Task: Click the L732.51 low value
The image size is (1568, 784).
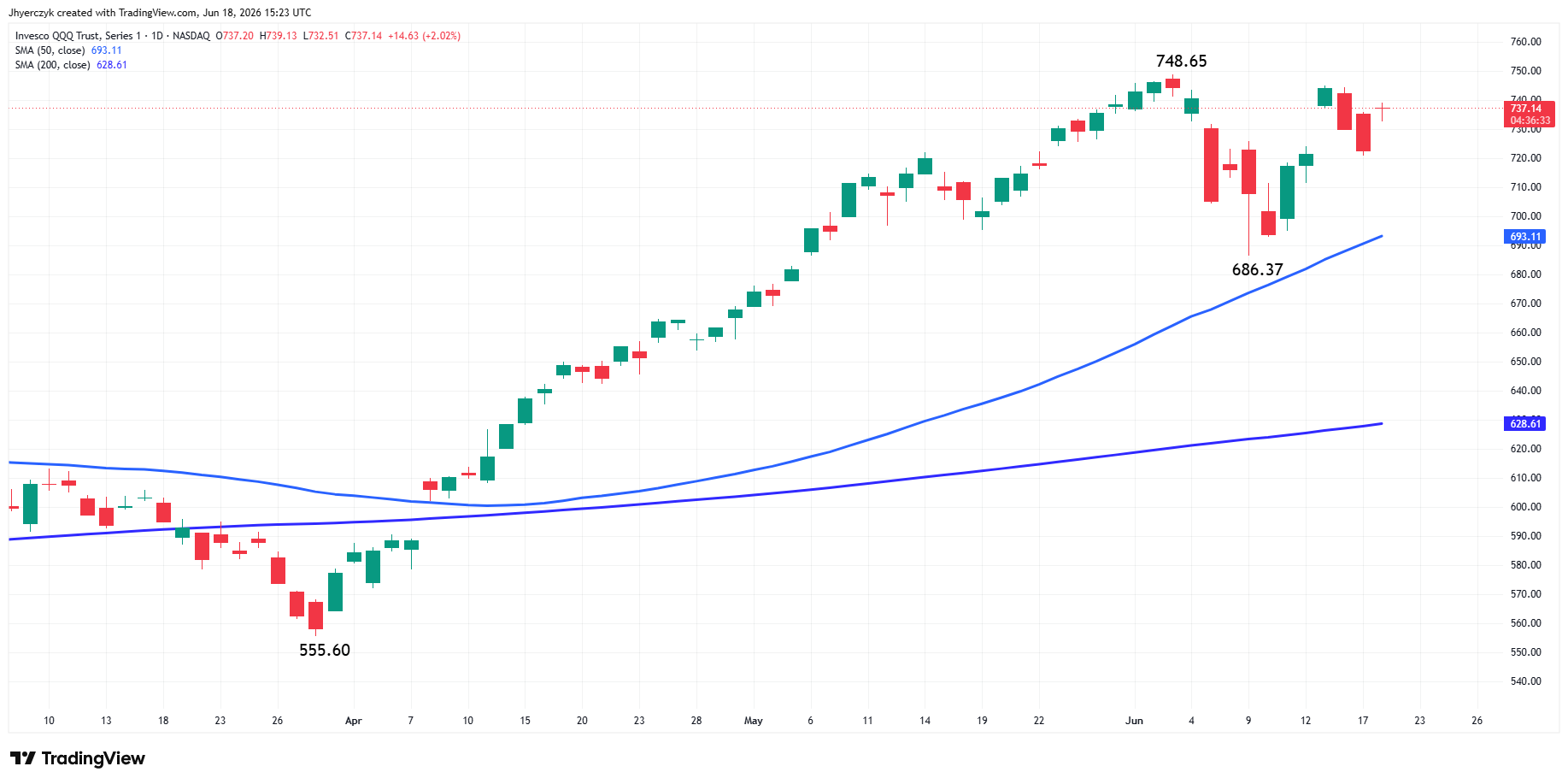Action: (x=321, y=36)
